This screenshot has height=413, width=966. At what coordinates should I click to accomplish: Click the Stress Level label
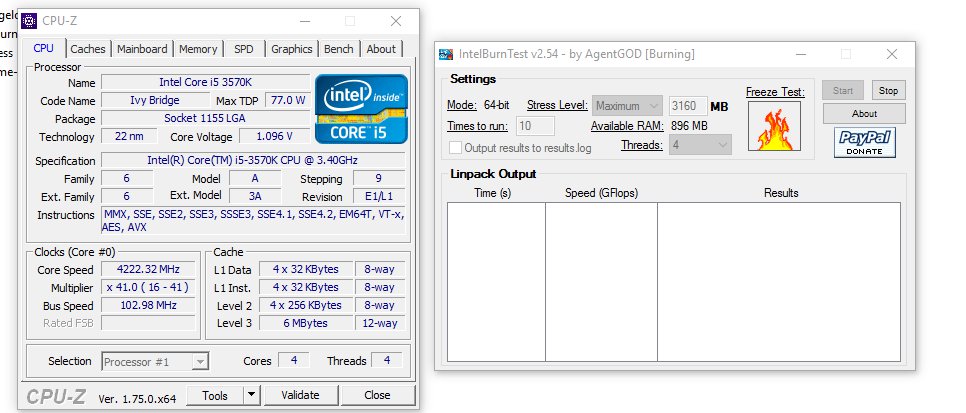pyautogui.click(x=557, y=105)
